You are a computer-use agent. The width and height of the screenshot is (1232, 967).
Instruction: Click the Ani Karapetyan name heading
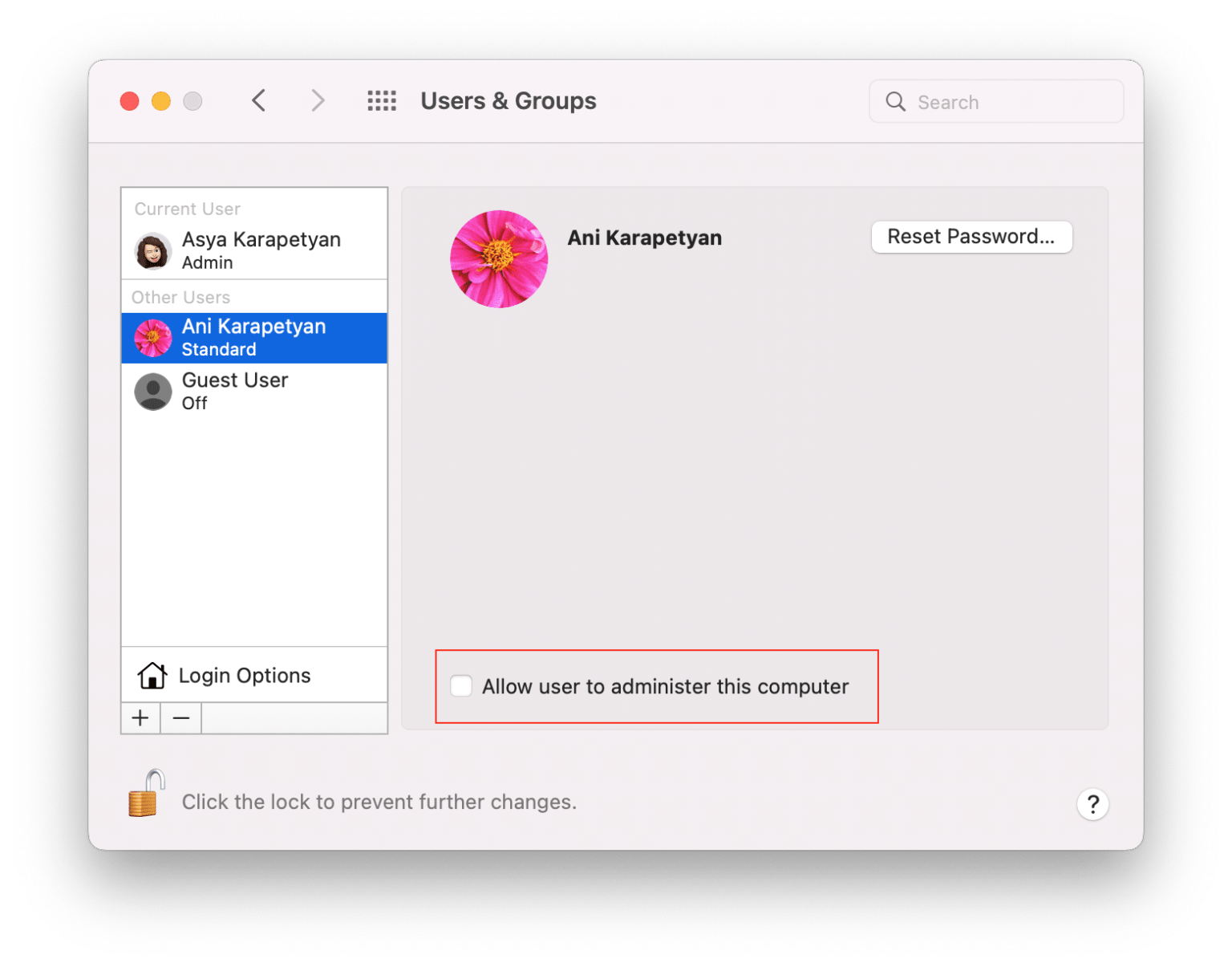tap(645, 238)
